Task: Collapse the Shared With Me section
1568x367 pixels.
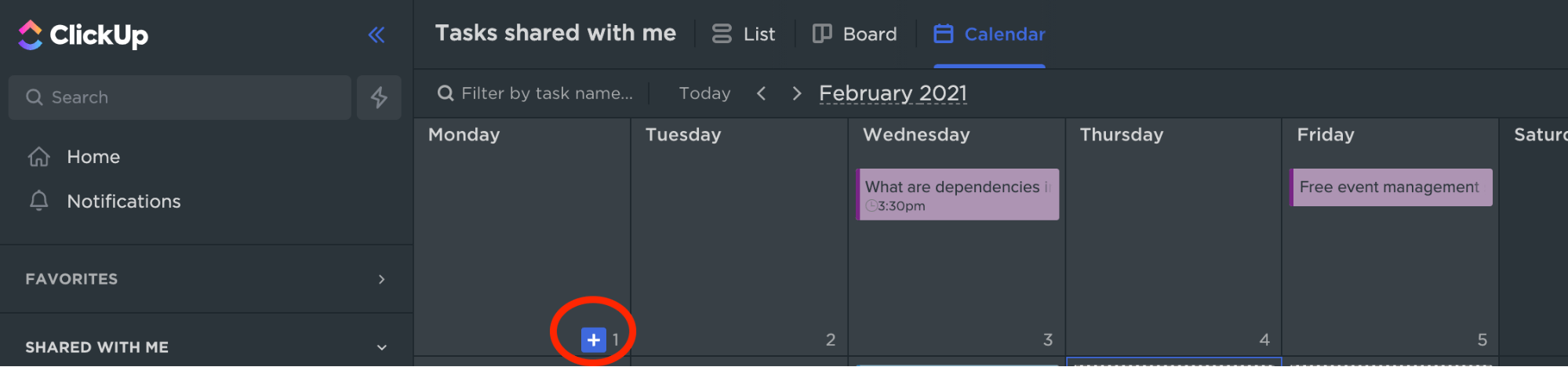Action: [x=381, y=347]
